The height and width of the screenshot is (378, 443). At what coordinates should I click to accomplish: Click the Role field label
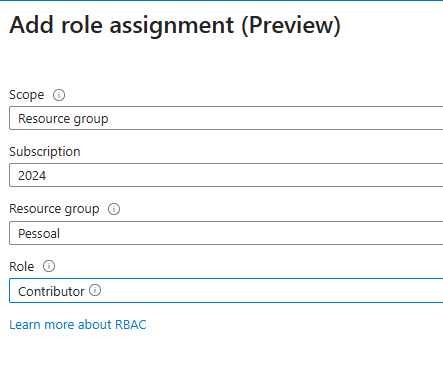[x=22, y=266]
